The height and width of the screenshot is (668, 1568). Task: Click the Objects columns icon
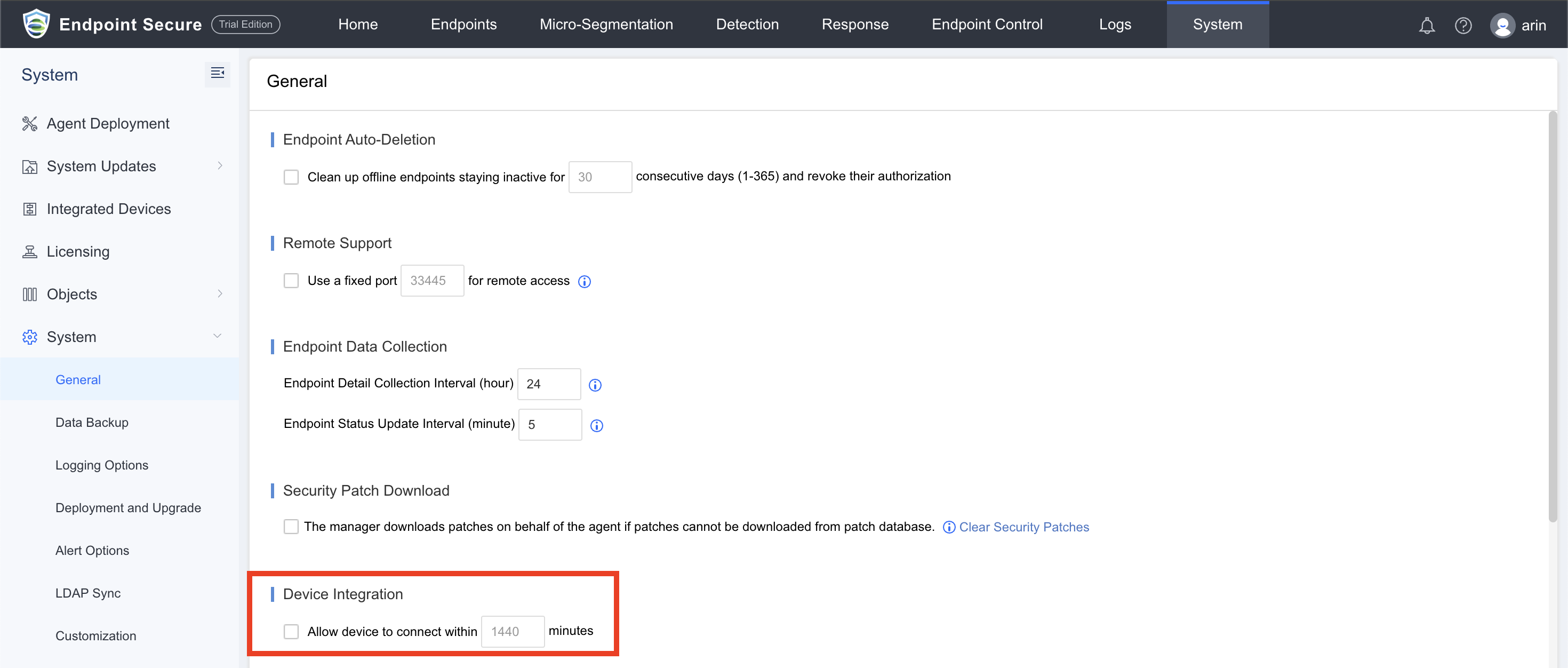tap(30, 294)
